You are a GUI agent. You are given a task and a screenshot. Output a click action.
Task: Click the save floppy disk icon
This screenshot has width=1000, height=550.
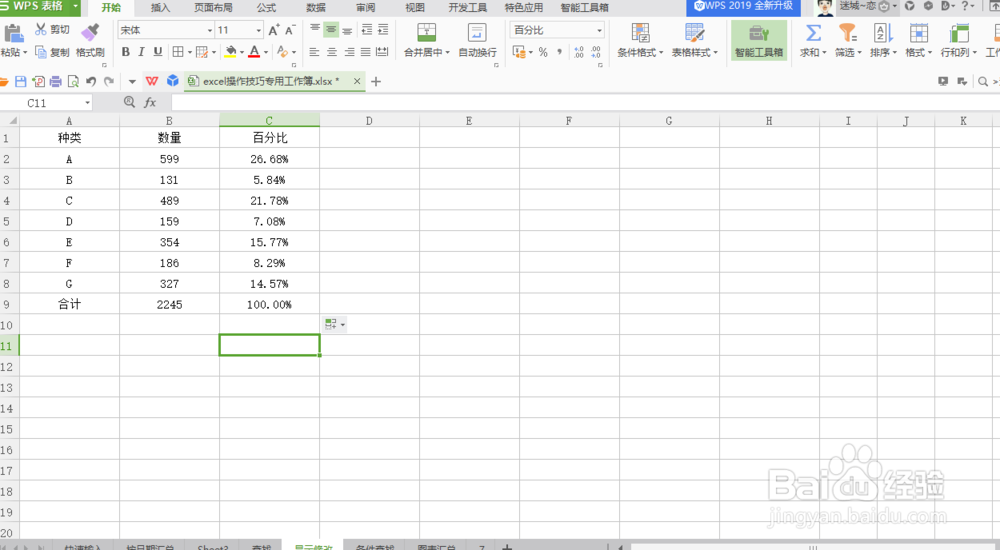(x=20, y=81)
